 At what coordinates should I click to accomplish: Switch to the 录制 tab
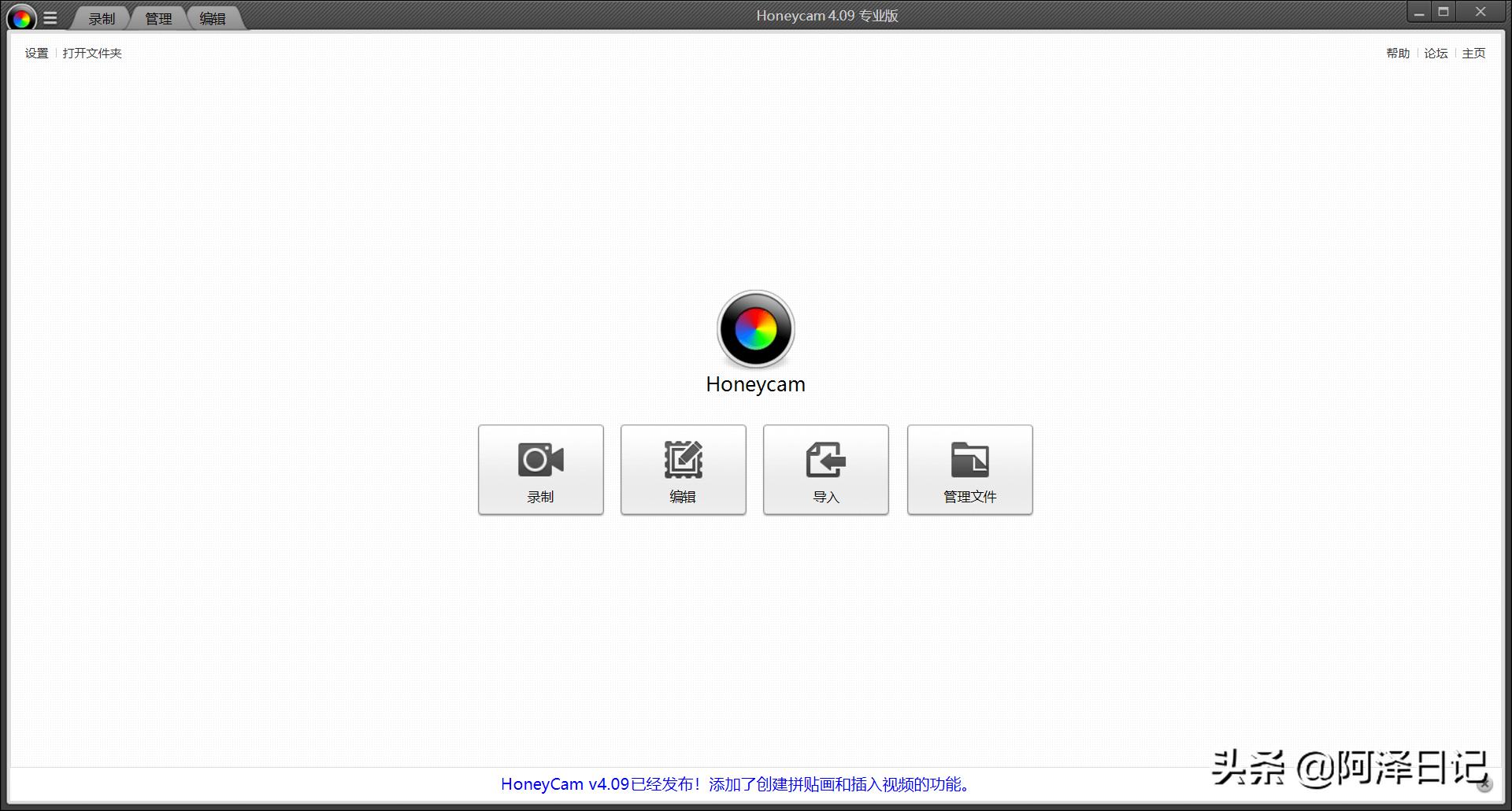pos(102,19)
